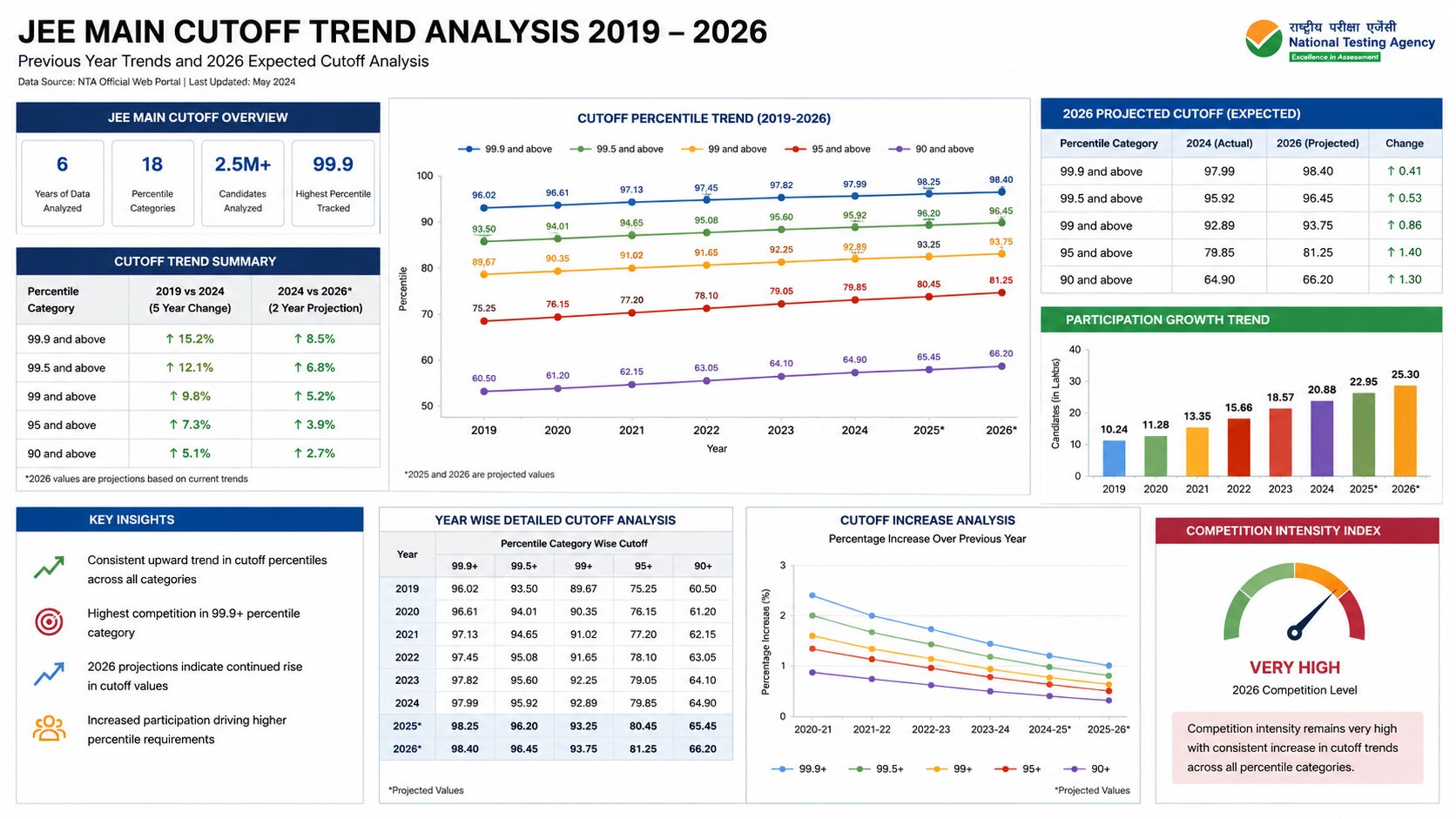Screen dimensions: 1456x819
Task: Toggle the 90+ legend in increase analysis
Action: [1086, 769]
